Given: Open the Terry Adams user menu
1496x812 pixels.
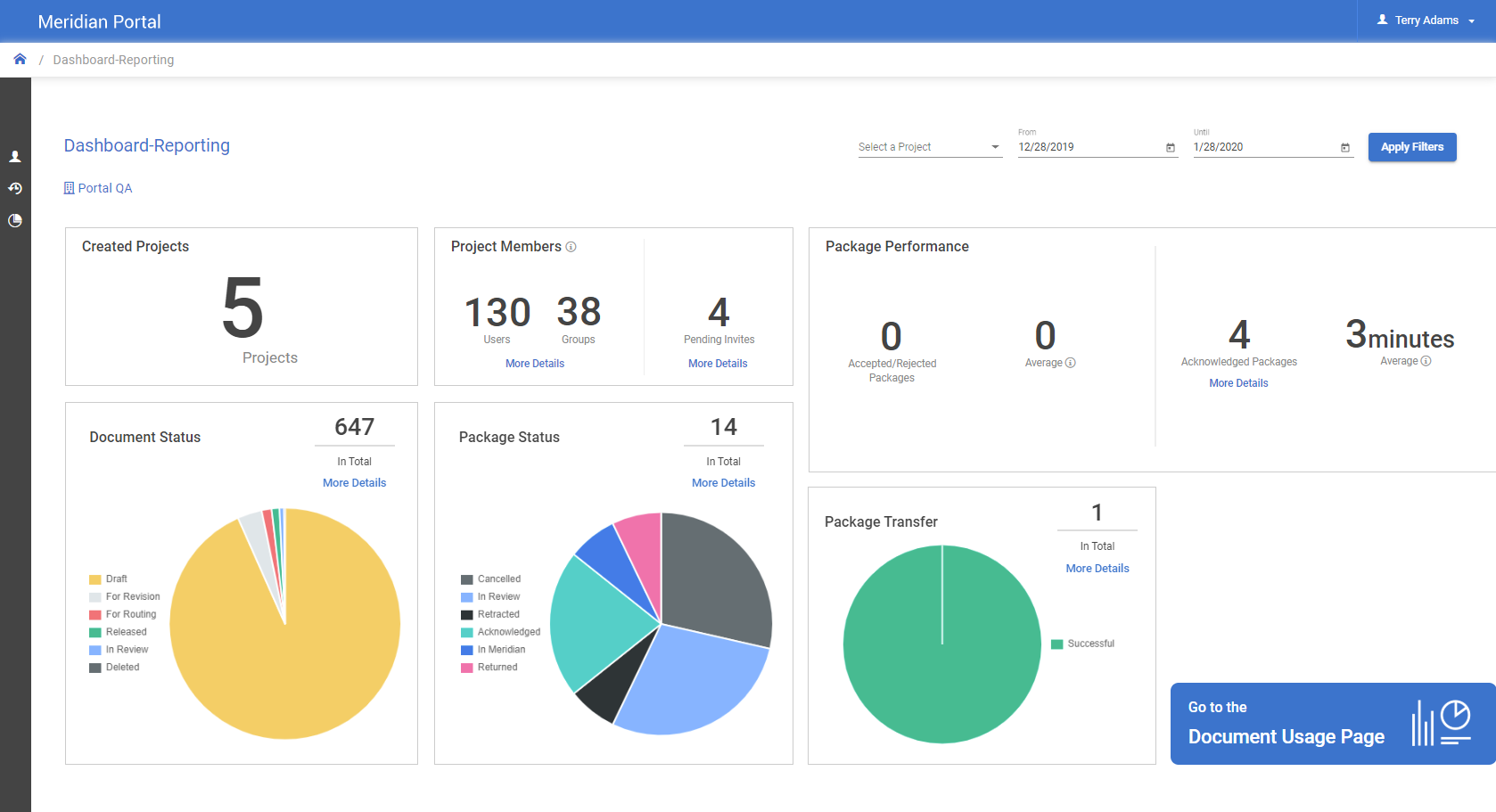Looking at the screenshot, I should point(1426,21).
